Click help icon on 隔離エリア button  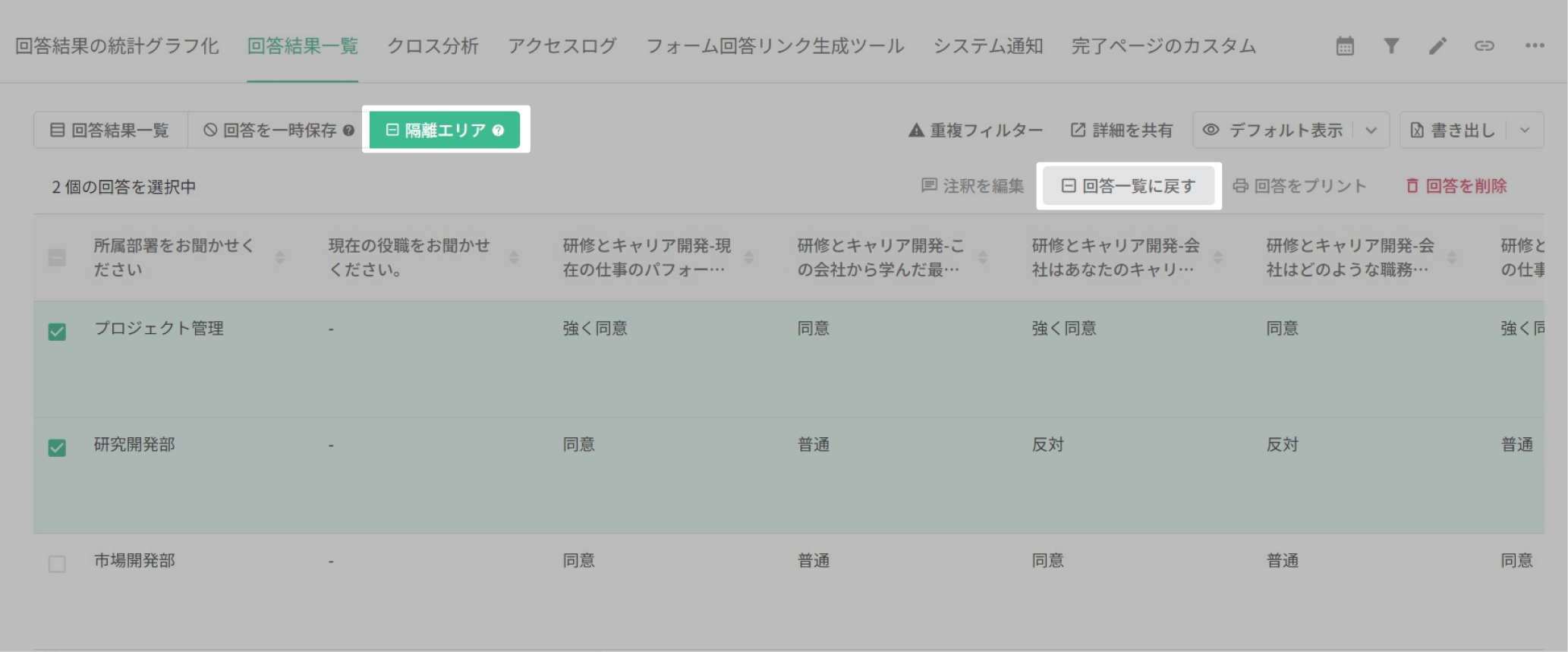498,131
